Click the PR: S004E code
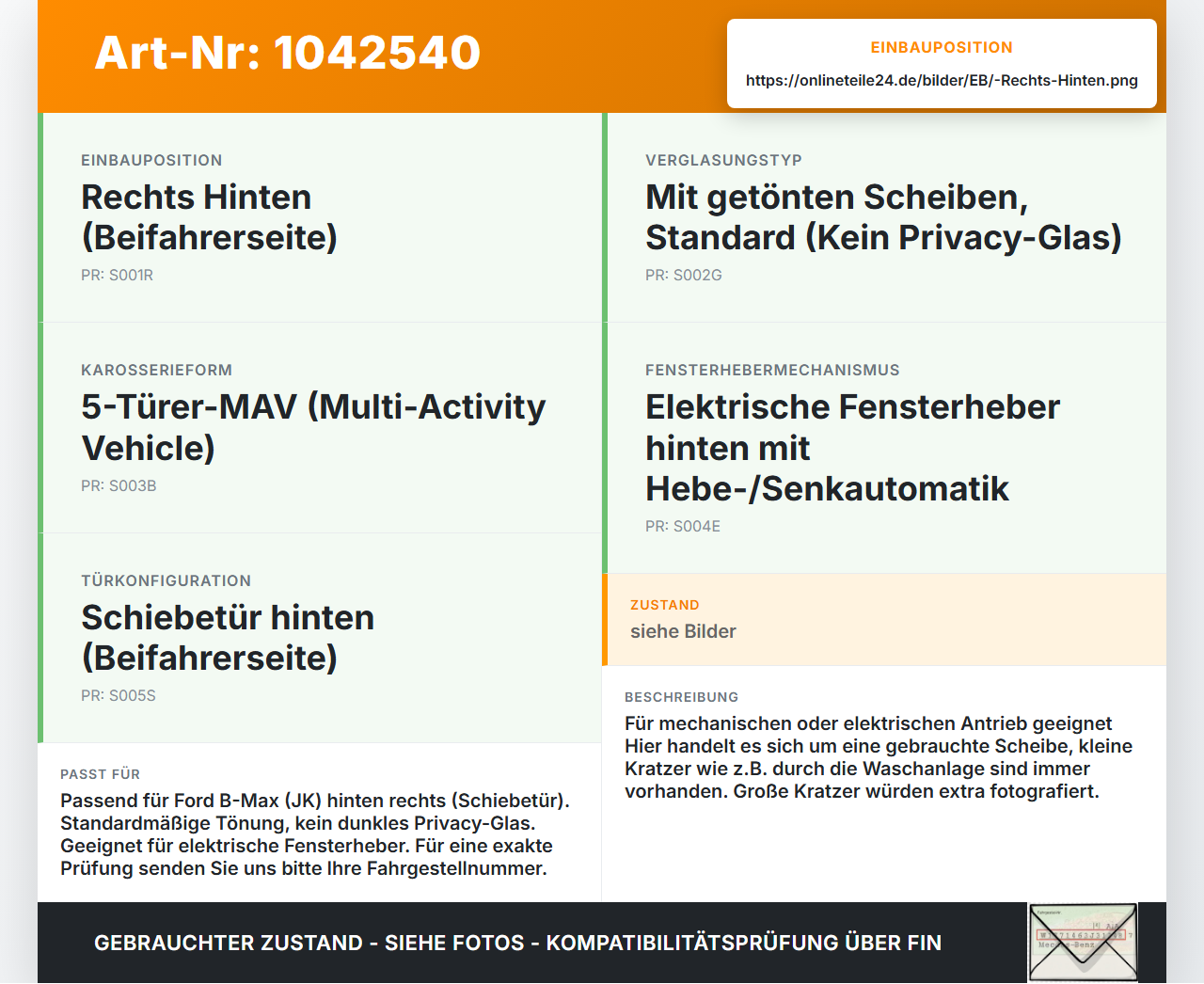This screenshot has height=984, width=1204. coord(683,527)
